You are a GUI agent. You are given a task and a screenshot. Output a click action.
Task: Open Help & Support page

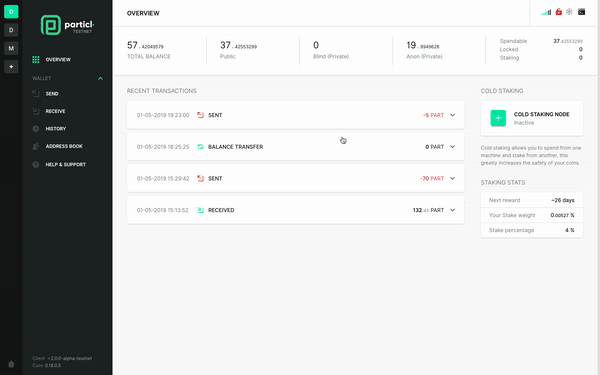(65, 165)
